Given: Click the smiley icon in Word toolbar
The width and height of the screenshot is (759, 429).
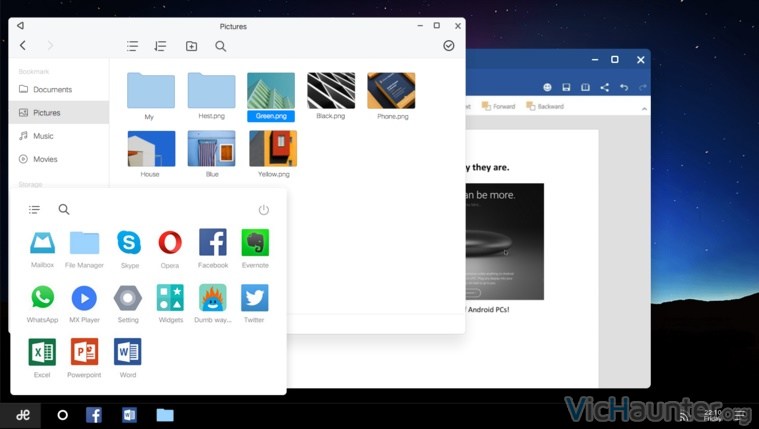Looking at the screenshot, I should 547,87.
